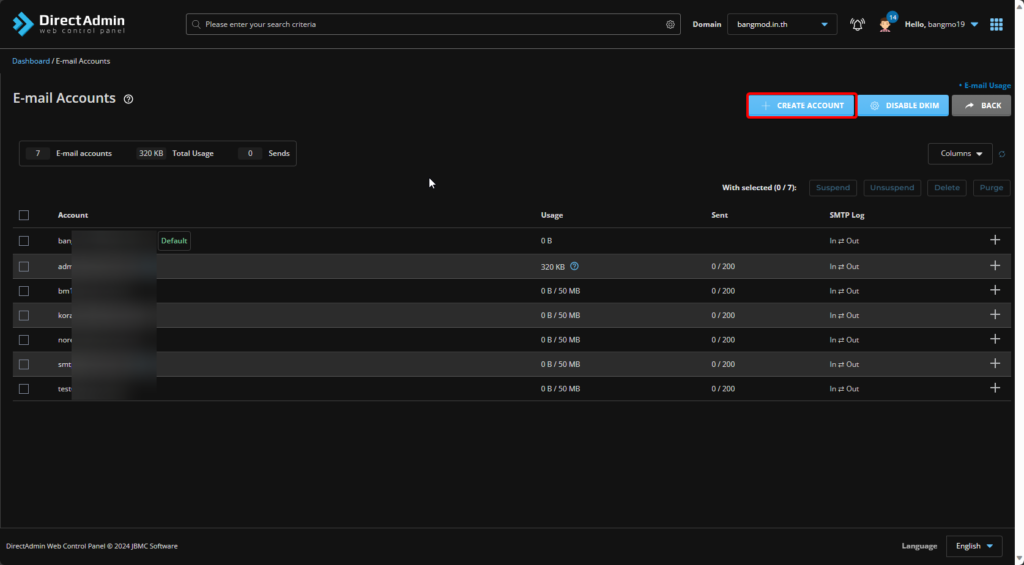This screenshot has width=1024, height=565.
Task: Click the DirectAdmin logo icon
Action: pos(22,24)
